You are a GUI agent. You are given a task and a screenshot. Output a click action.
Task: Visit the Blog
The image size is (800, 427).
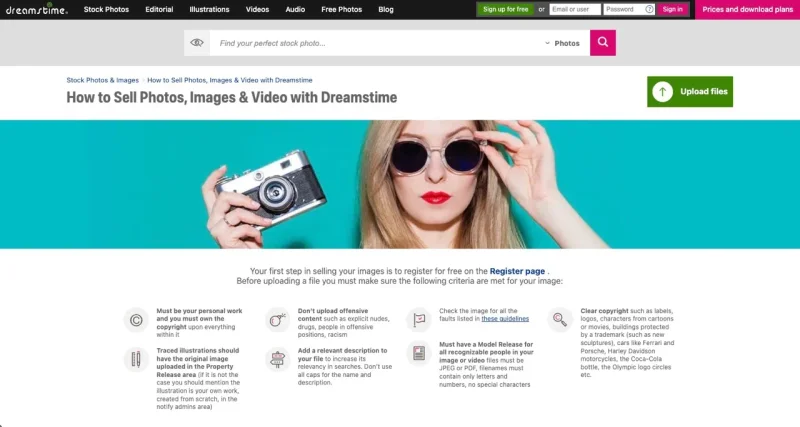coord(386,9)
